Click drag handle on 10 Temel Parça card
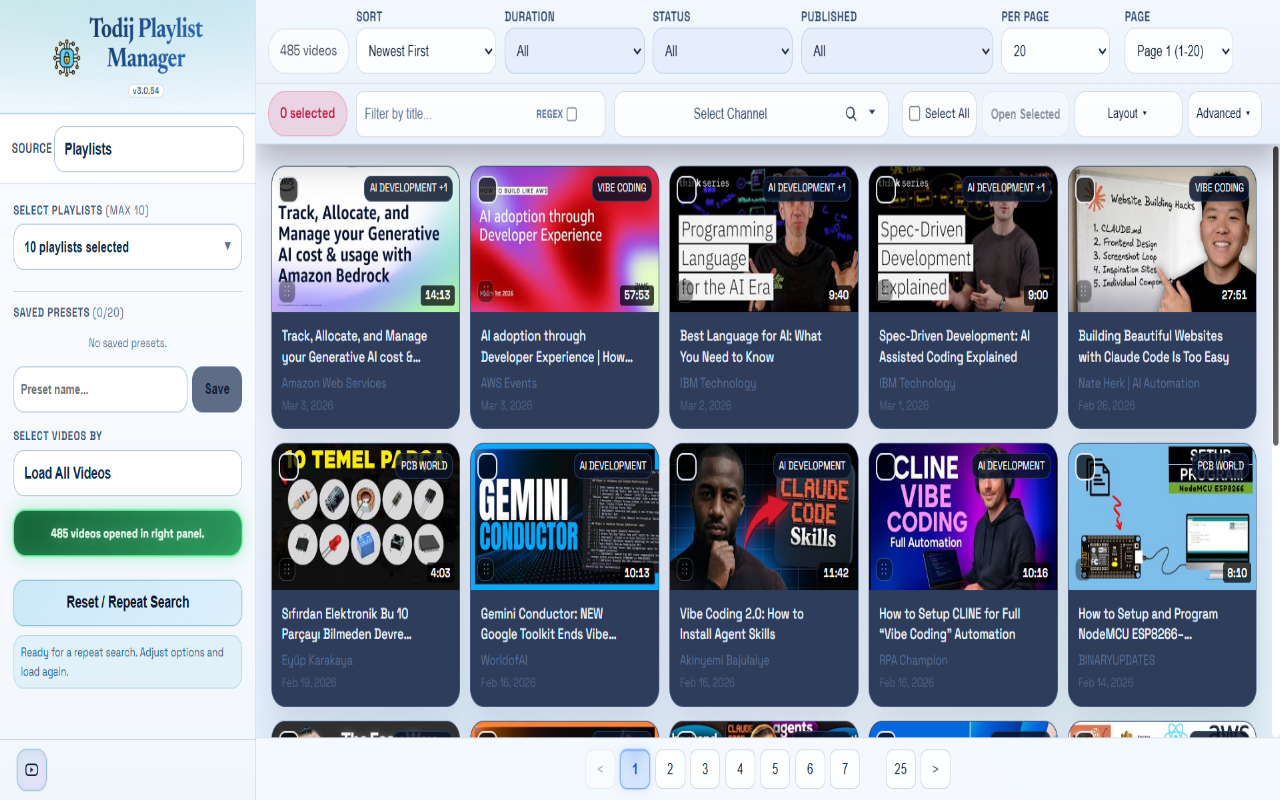This screenshot has width=1280, height=800. (287, 569)
